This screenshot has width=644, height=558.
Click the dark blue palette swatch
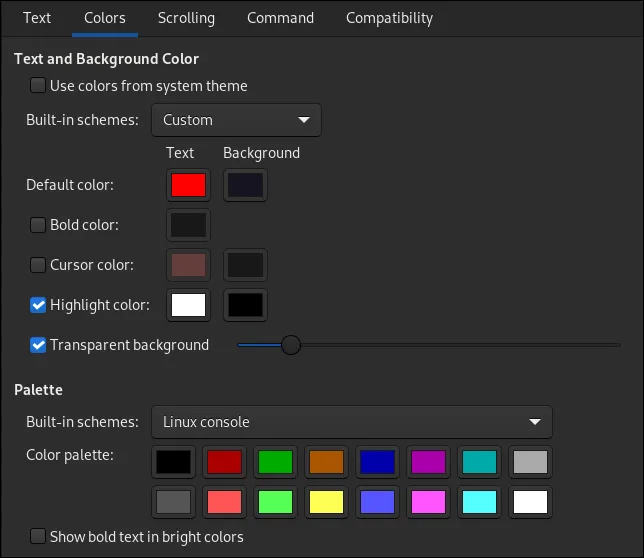coord(377,462)
